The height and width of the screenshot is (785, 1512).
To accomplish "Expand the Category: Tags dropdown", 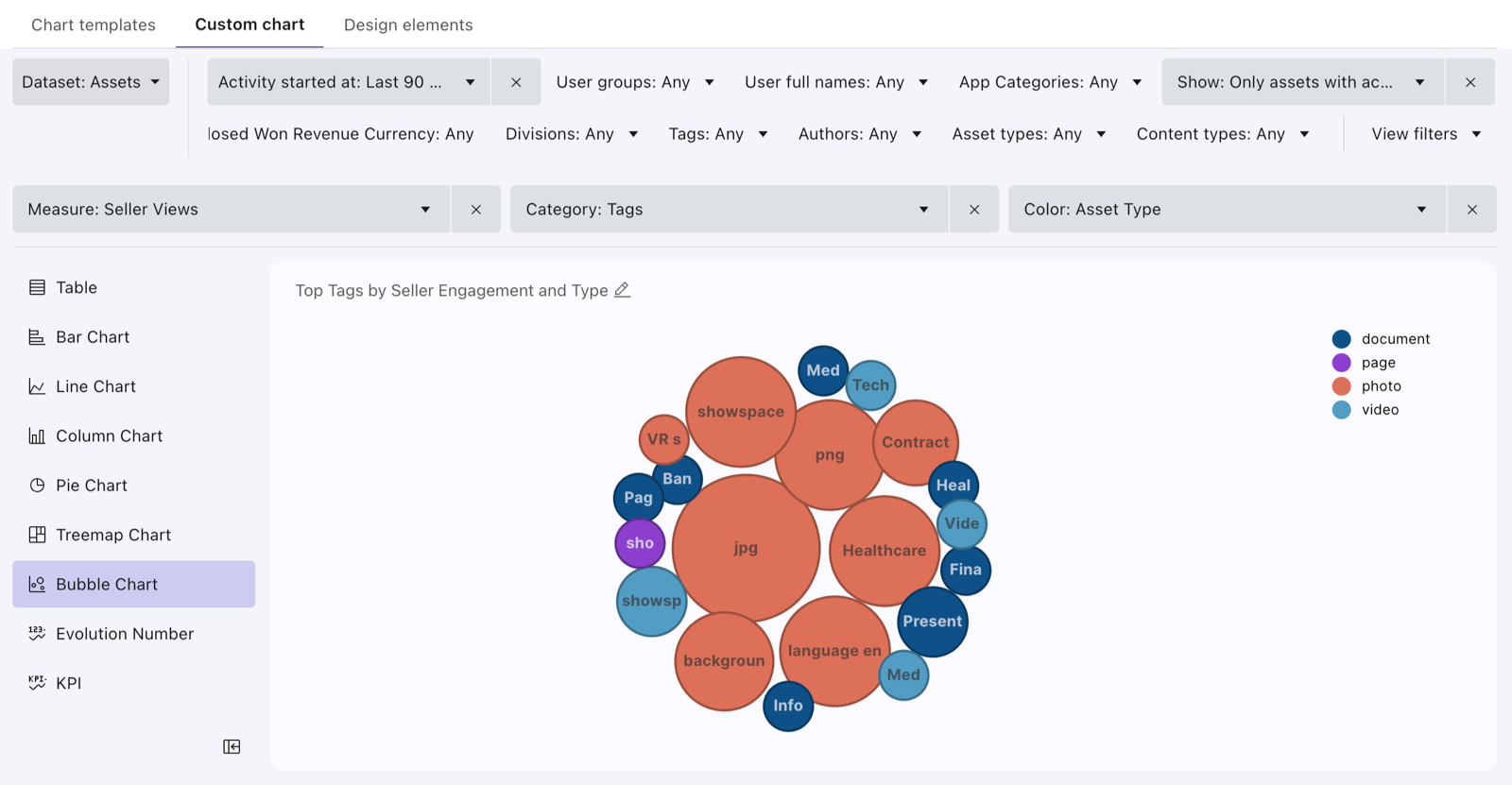I will [x=730, y=210].
